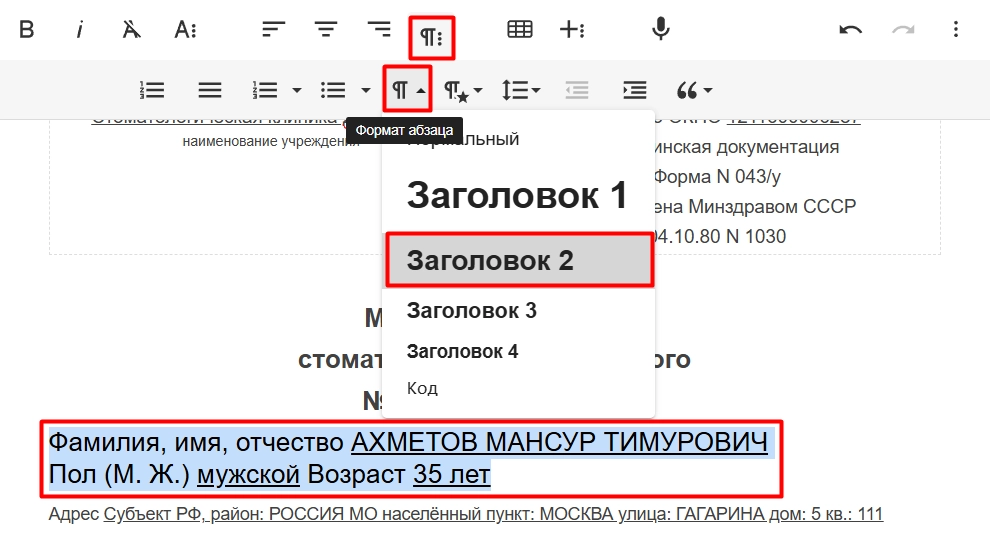This screenshot has height=554, width=990.
Task: Toggle italic formatting
Action: point(79,30)
